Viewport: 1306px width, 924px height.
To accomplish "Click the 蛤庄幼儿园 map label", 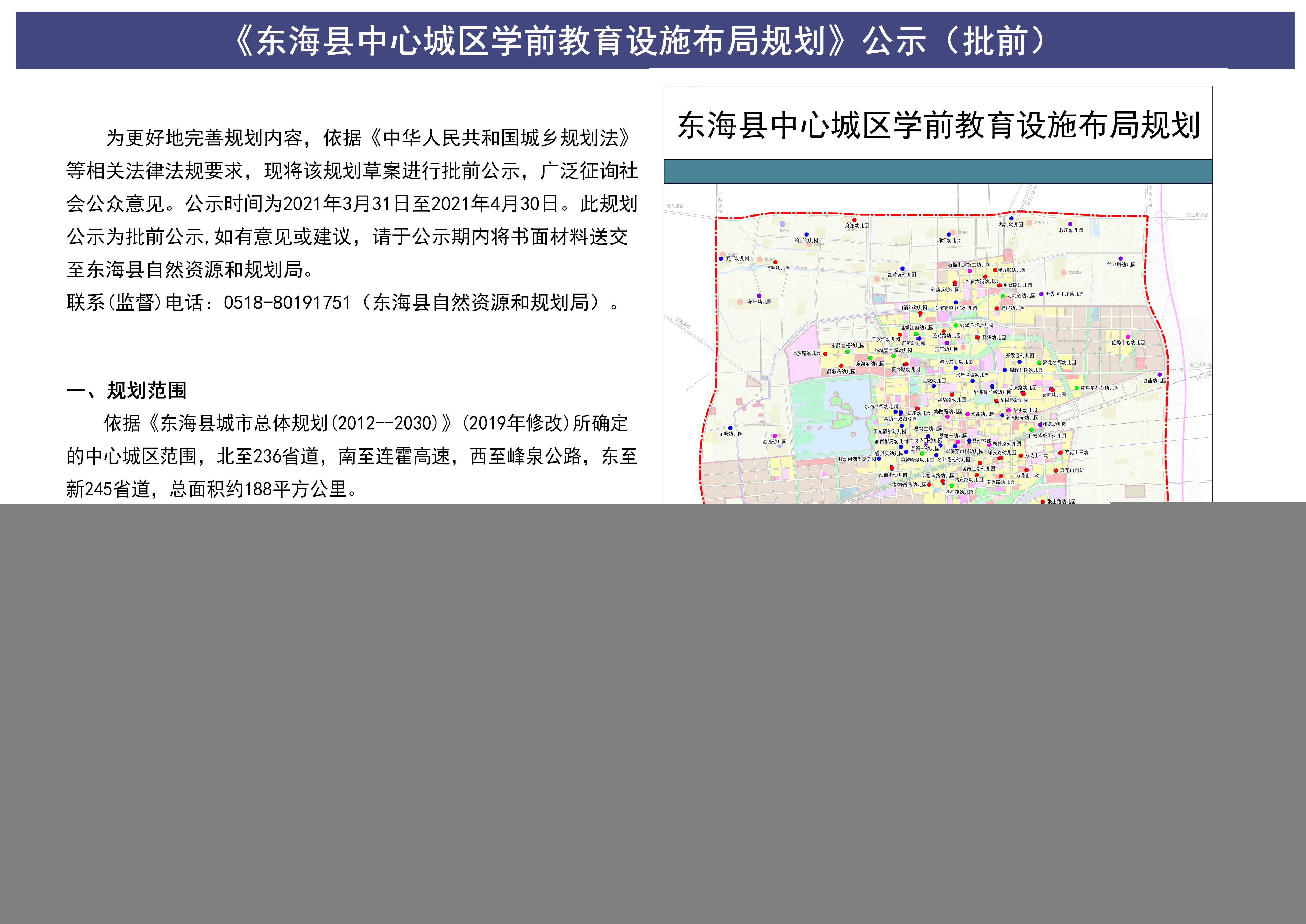I will coord(806,241).
